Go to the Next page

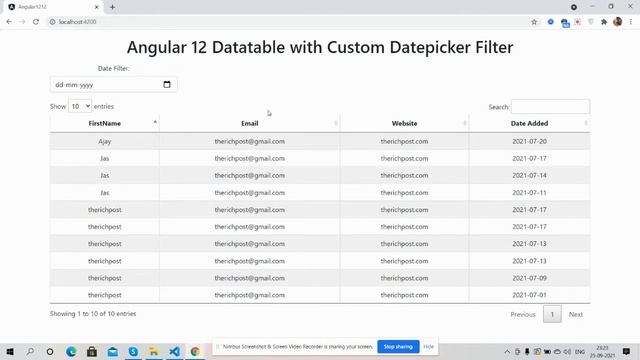(576, 314)
